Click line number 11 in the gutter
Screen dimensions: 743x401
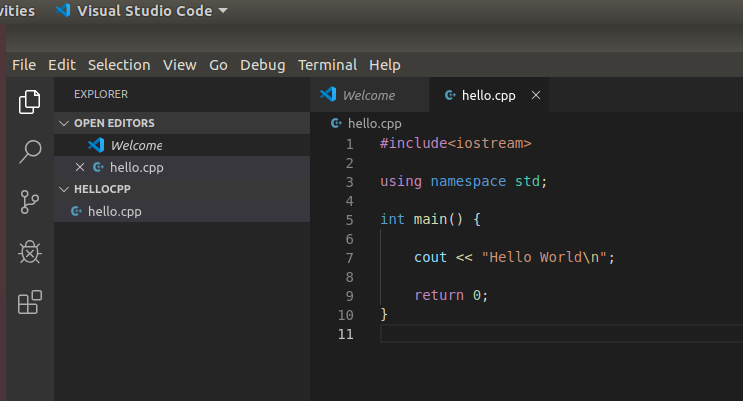(x=345, y=334)
